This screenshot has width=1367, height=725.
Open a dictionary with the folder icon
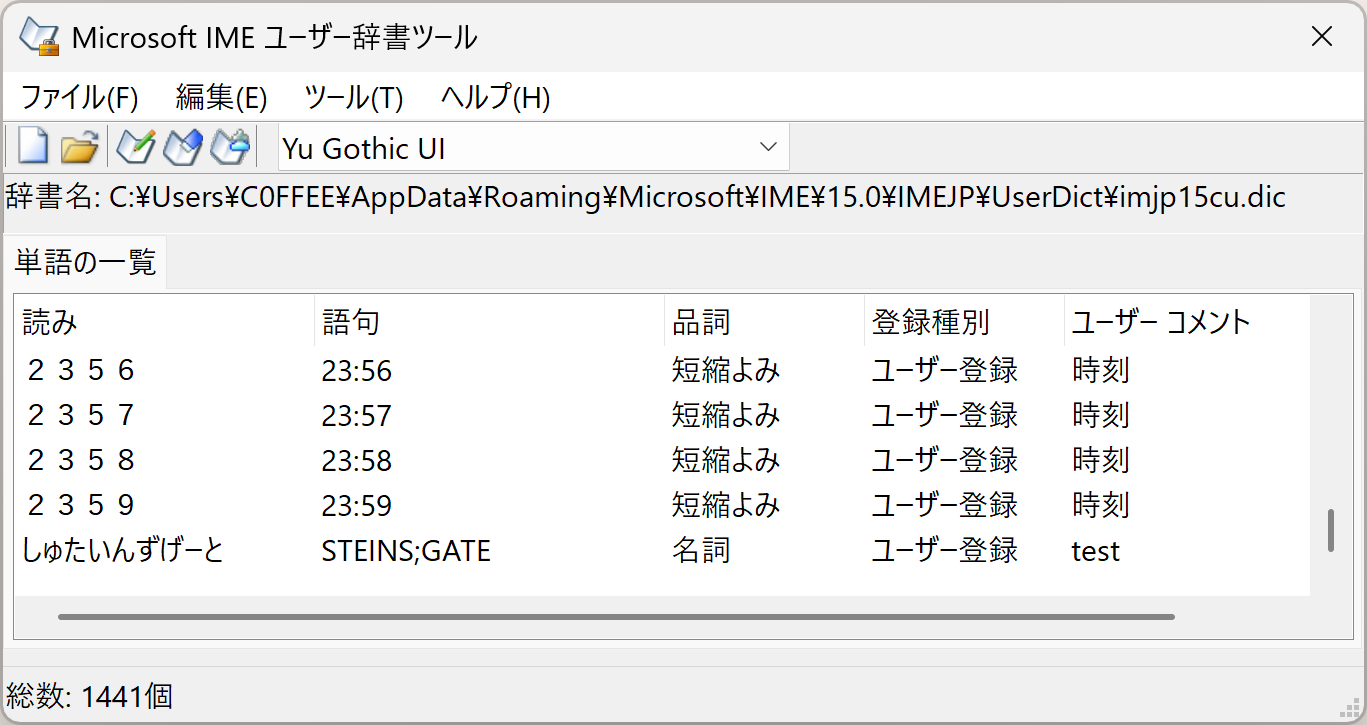79,148
